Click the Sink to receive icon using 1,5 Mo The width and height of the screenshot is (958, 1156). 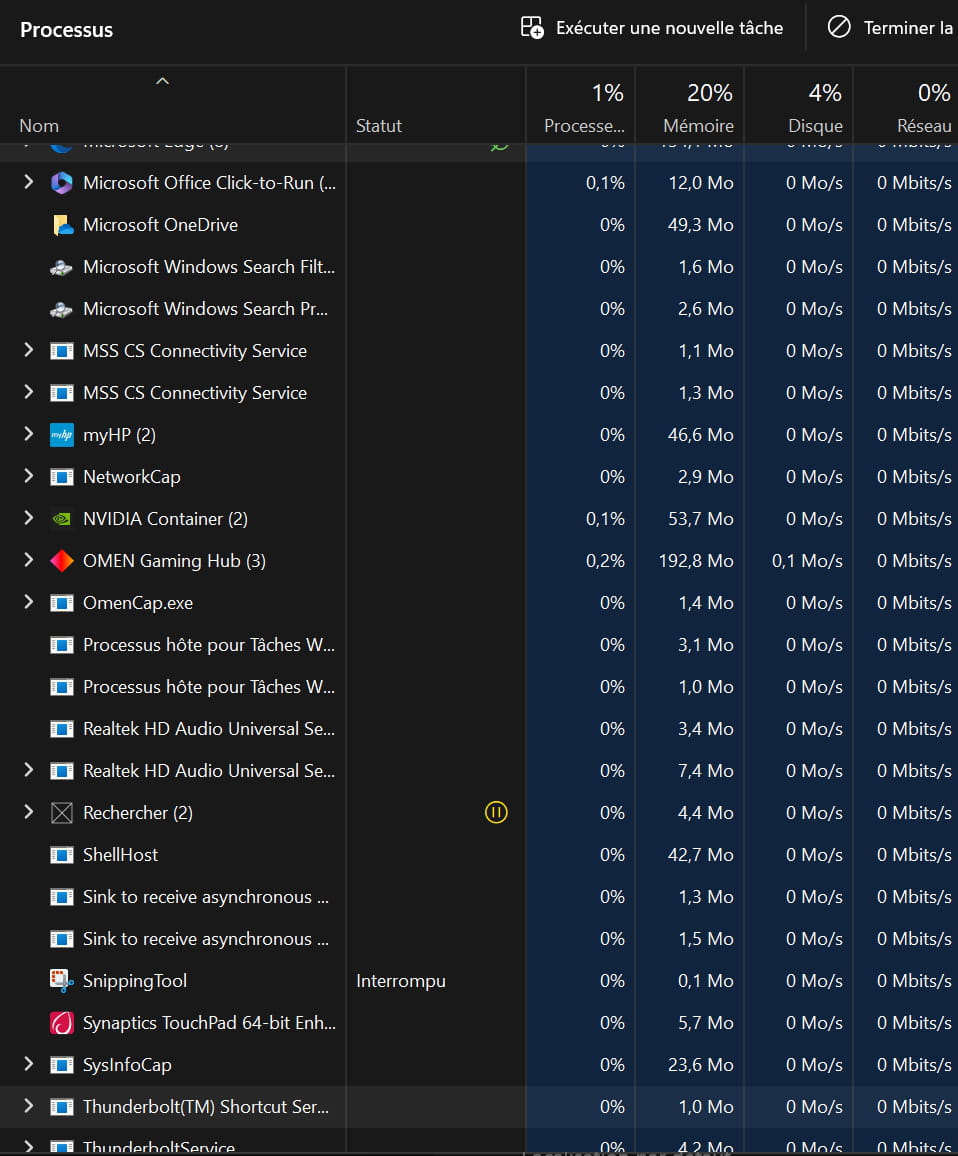coord(61,939)
